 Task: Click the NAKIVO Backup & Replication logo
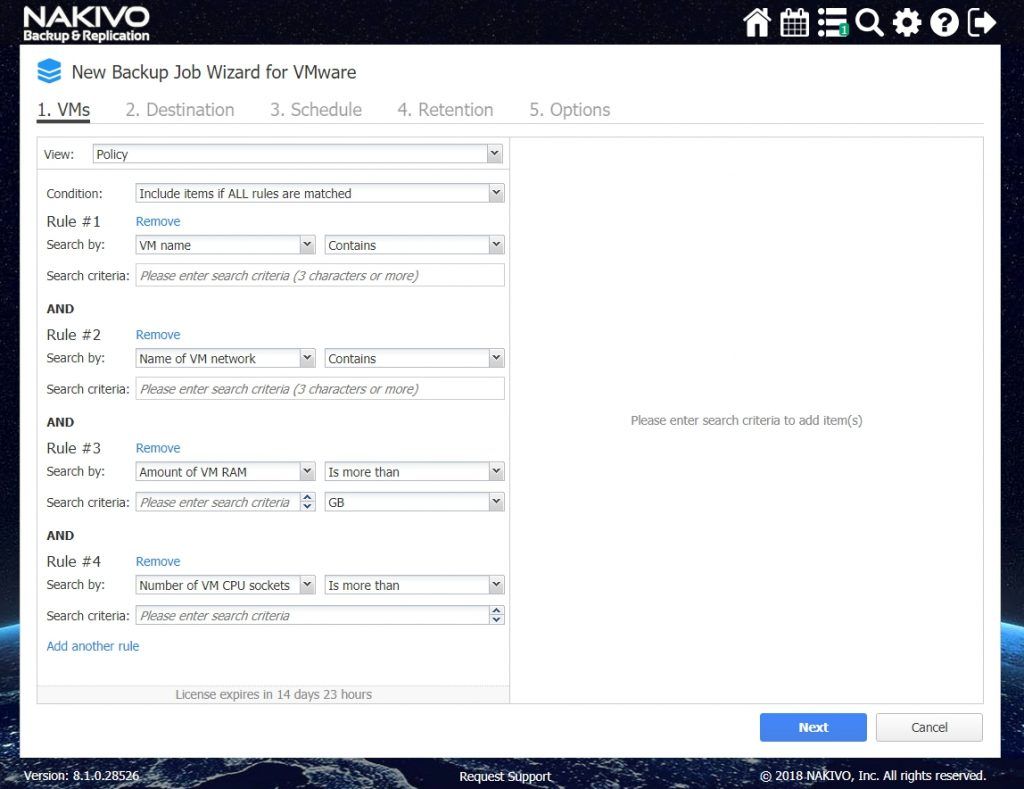(86, 24)
